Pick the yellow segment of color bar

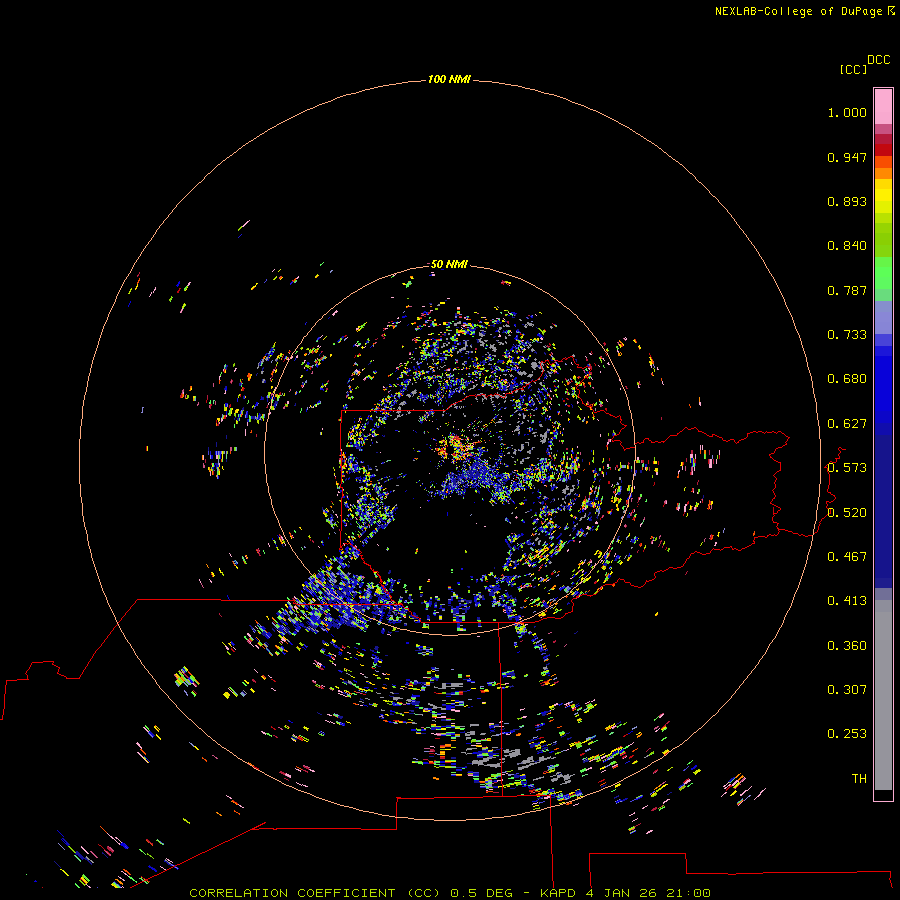click(x=883, y=196)
